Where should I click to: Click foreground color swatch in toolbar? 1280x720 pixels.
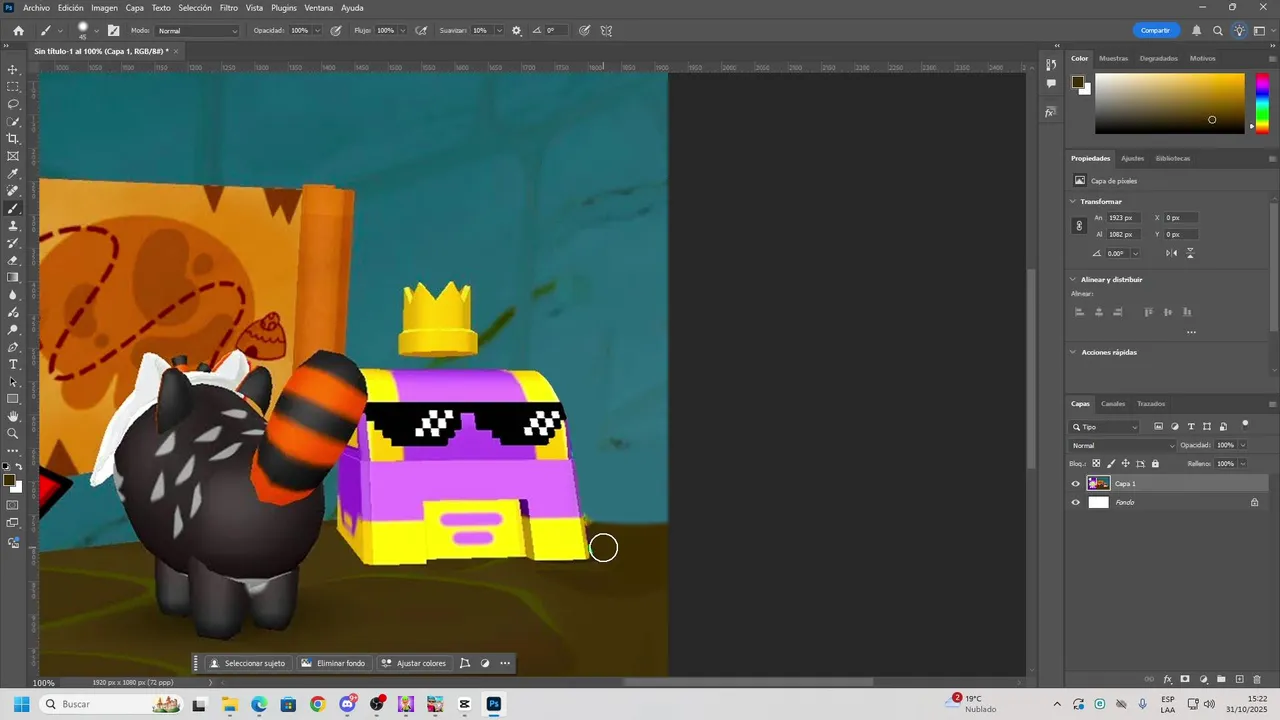click(x=9, y=481)
